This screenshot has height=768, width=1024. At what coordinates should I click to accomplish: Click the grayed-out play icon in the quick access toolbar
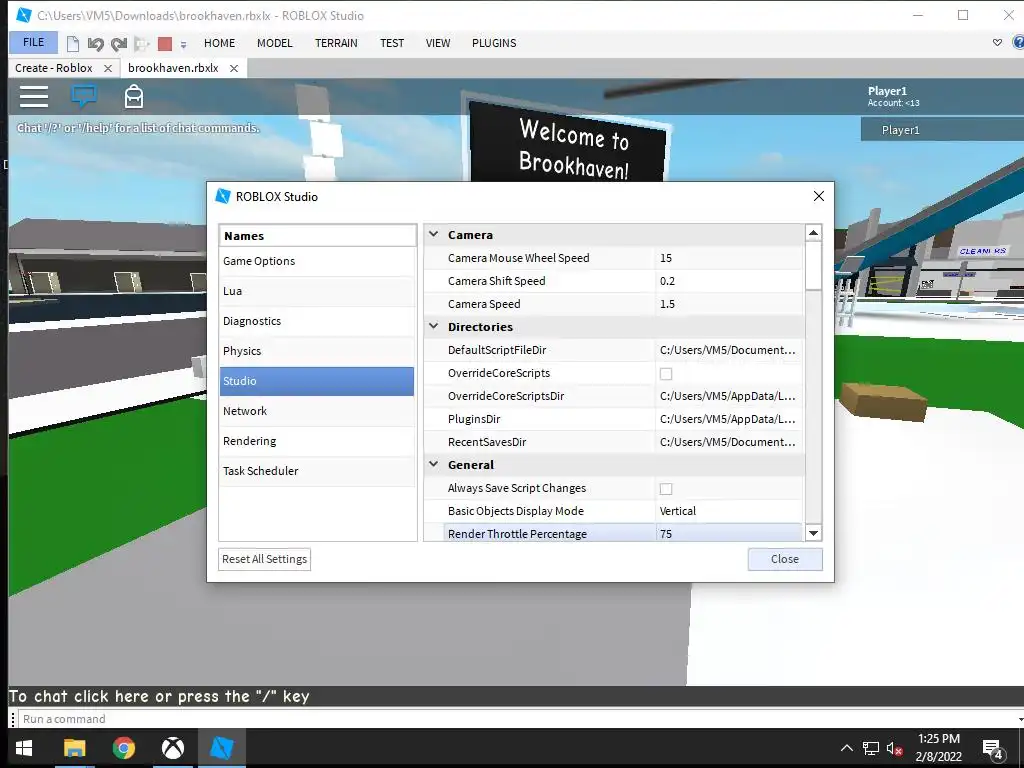click(141, 44)
